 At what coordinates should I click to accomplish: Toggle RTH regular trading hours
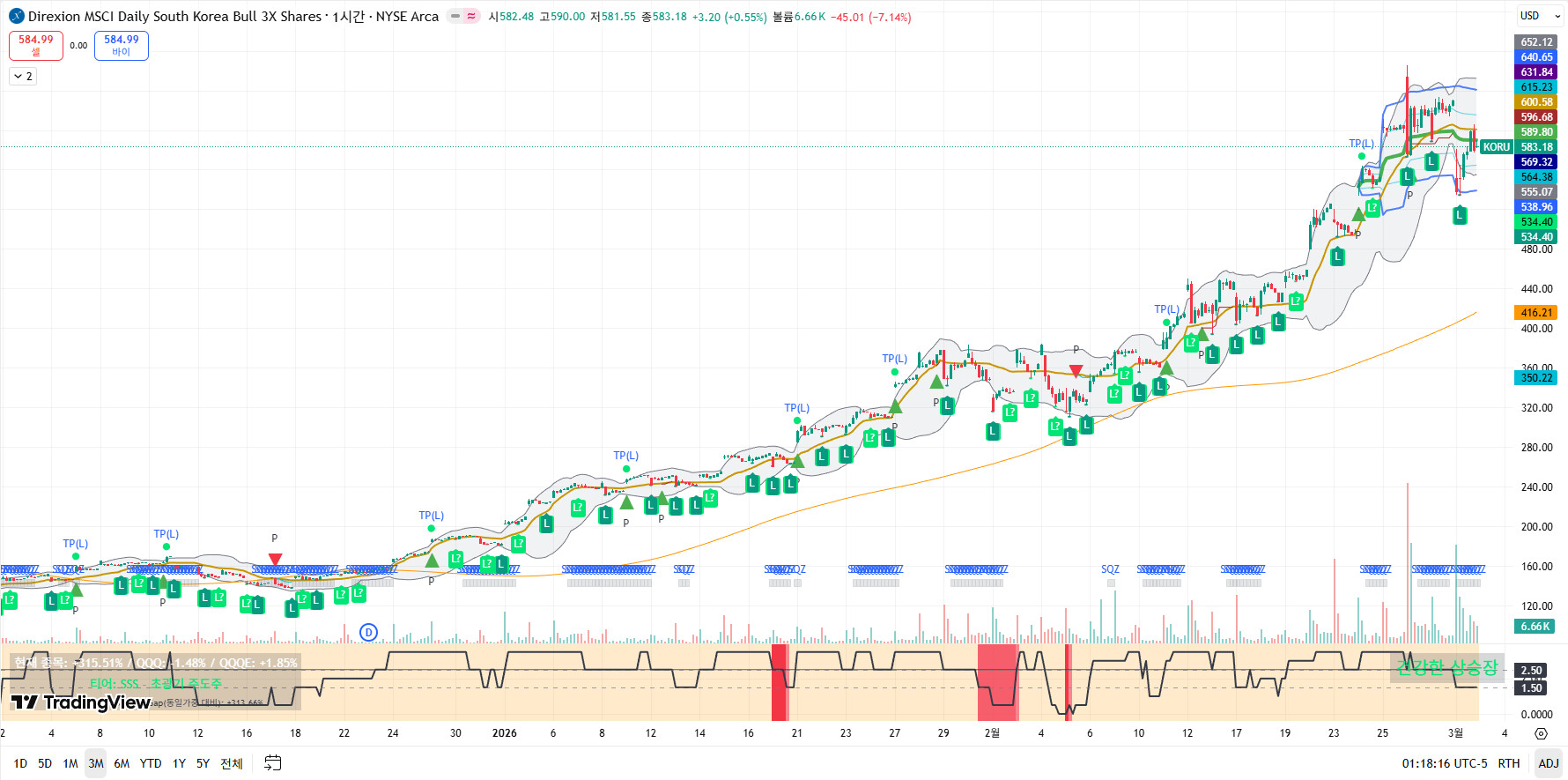click(1509, 763)
